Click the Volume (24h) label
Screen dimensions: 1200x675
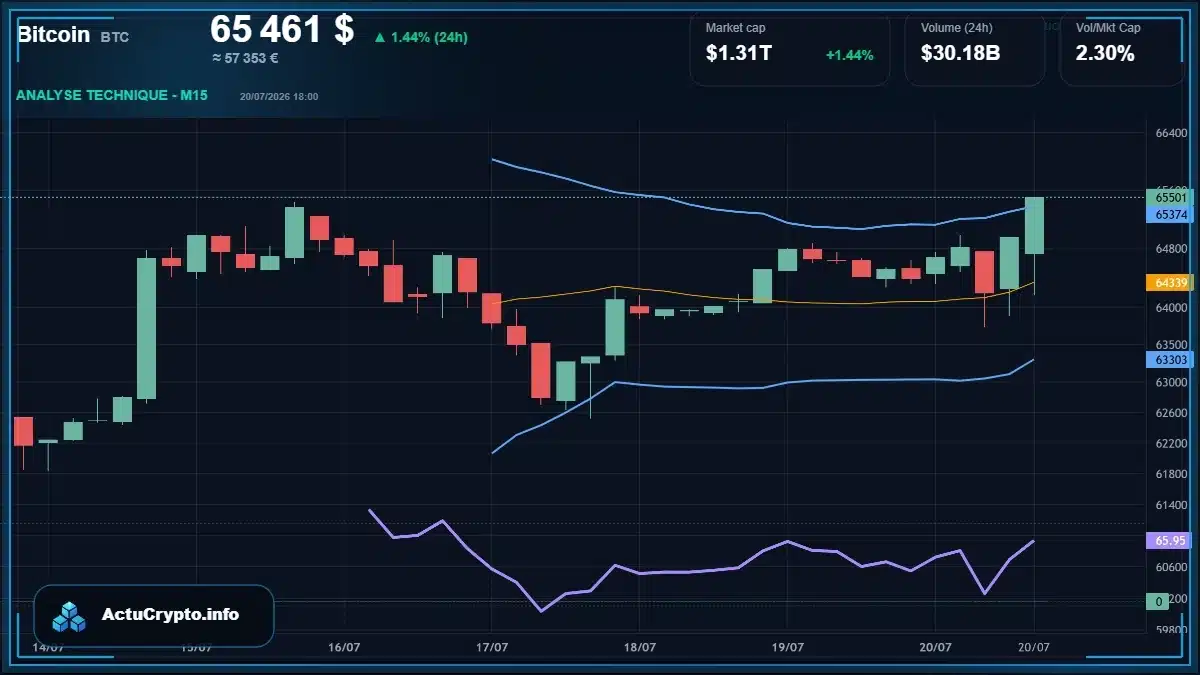956,28
